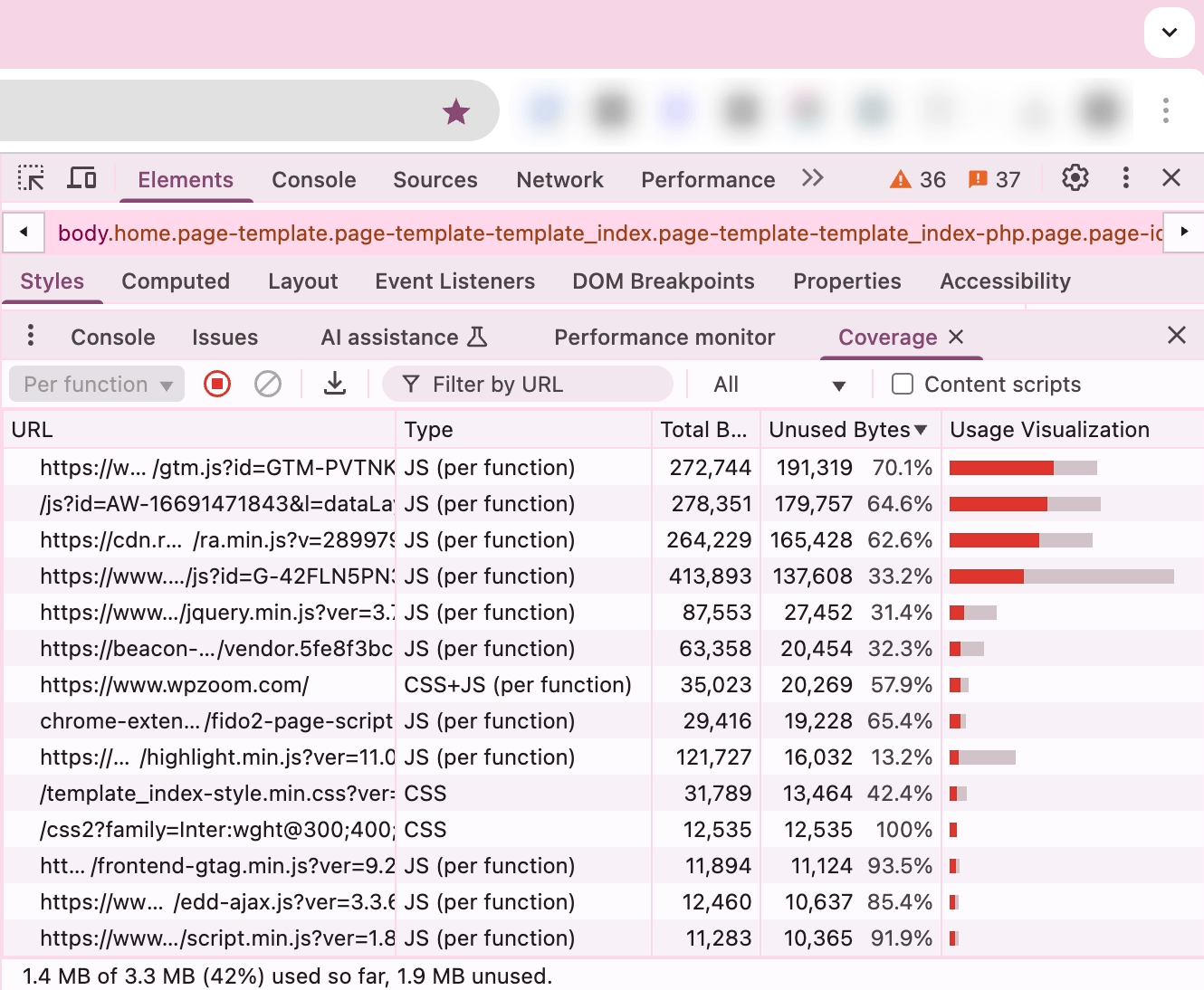The height and width of the screenshot is (990, 1204).
Task: Close the DevTools panel
Action: click(x=1171, y=178)
